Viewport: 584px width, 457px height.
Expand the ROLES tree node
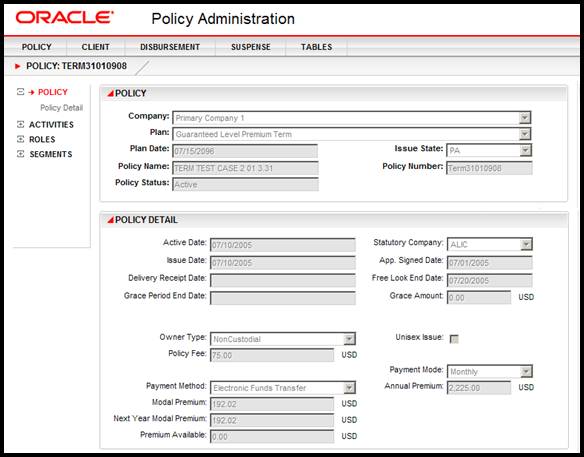point(20,139)
